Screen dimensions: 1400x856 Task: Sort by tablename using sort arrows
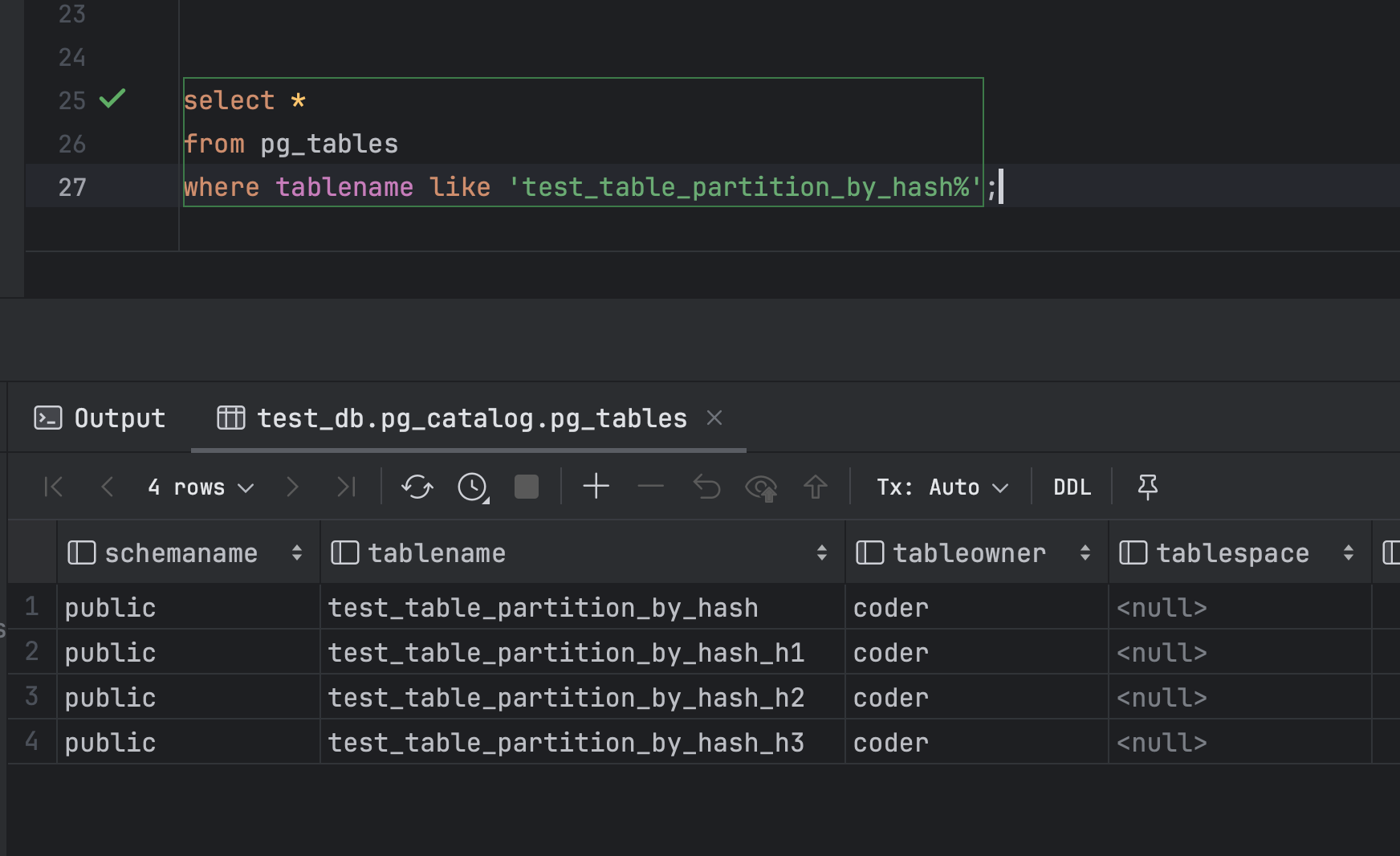(822, 552)
